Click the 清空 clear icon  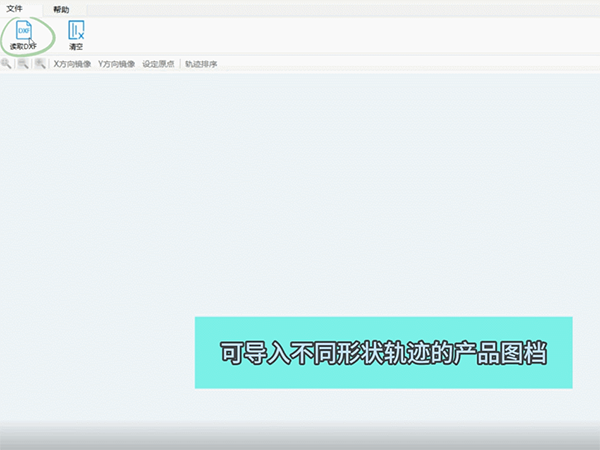coord(76,30)
